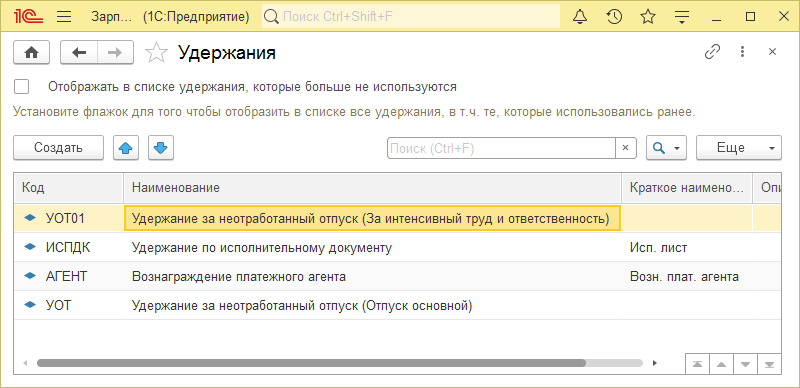Move the selected item down

pos(161,148)
